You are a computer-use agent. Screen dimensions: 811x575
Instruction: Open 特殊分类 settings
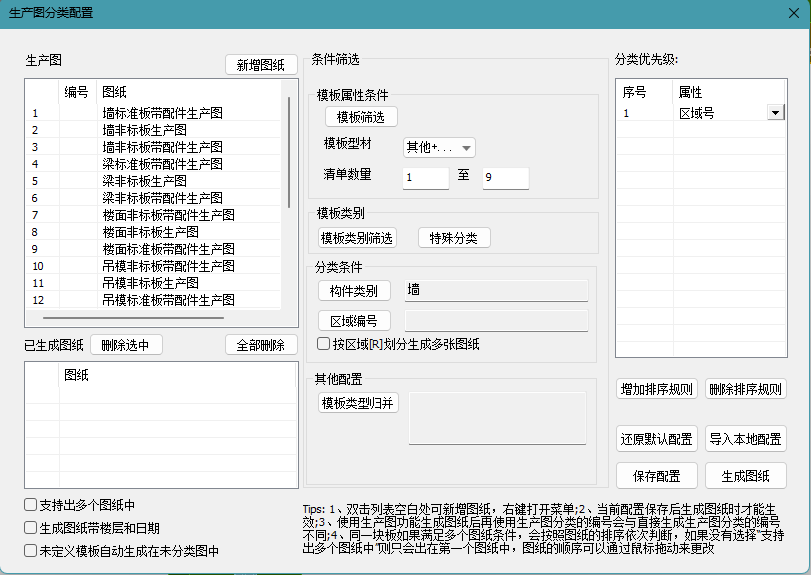click(453, 238)
